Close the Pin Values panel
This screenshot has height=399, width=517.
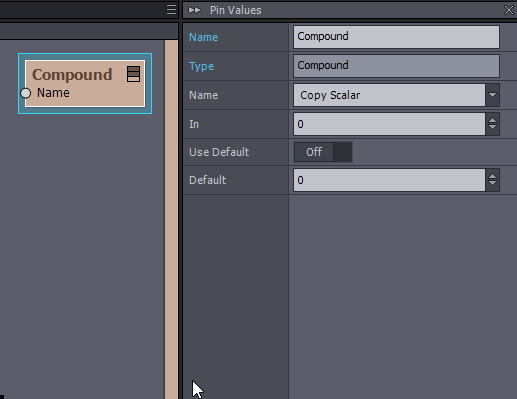coord(509,10)
